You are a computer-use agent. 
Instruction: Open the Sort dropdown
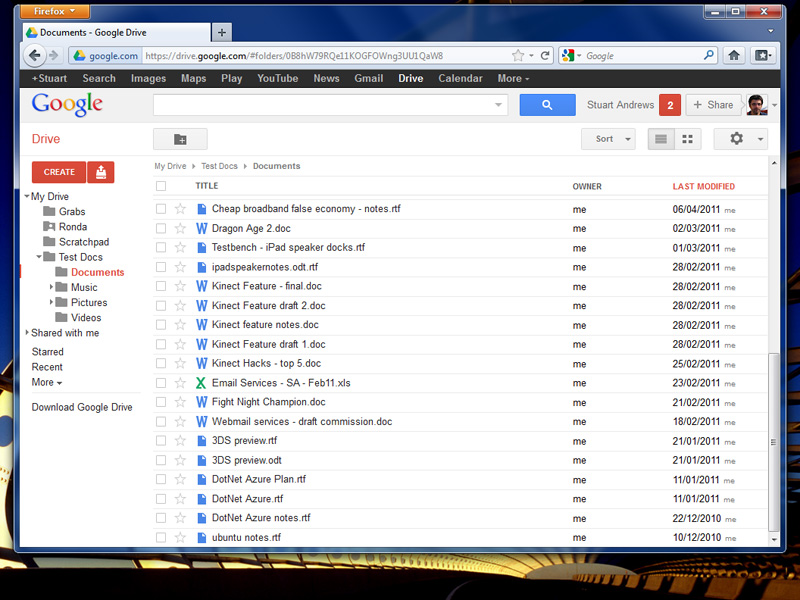pos(608,139)
